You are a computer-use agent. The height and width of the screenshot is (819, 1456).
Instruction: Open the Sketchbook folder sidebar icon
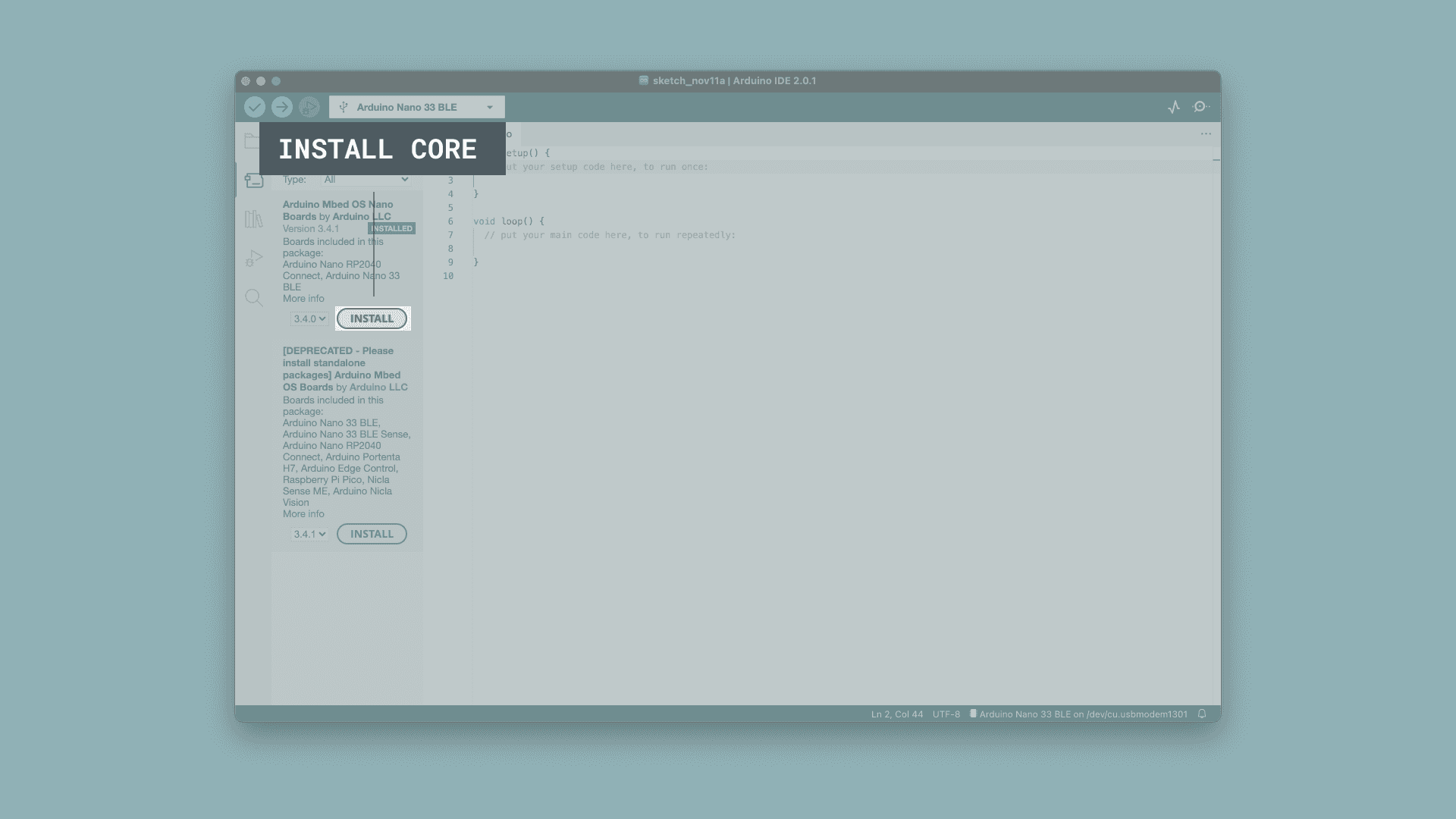click(x=253, y=141)
